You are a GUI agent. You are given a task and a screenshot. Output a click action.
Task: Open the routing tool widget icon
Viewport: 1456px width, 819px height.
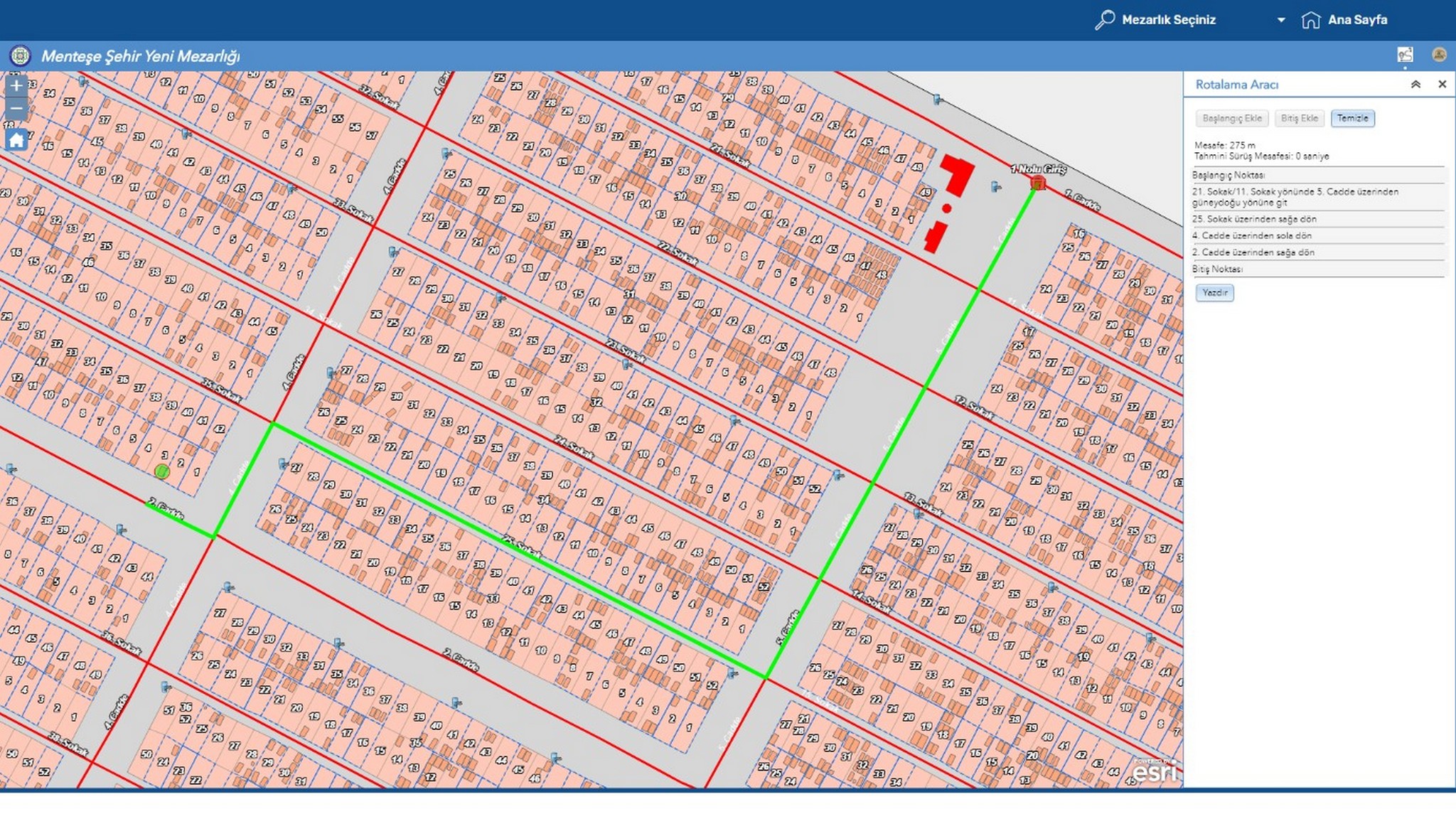click(1405, 55)
